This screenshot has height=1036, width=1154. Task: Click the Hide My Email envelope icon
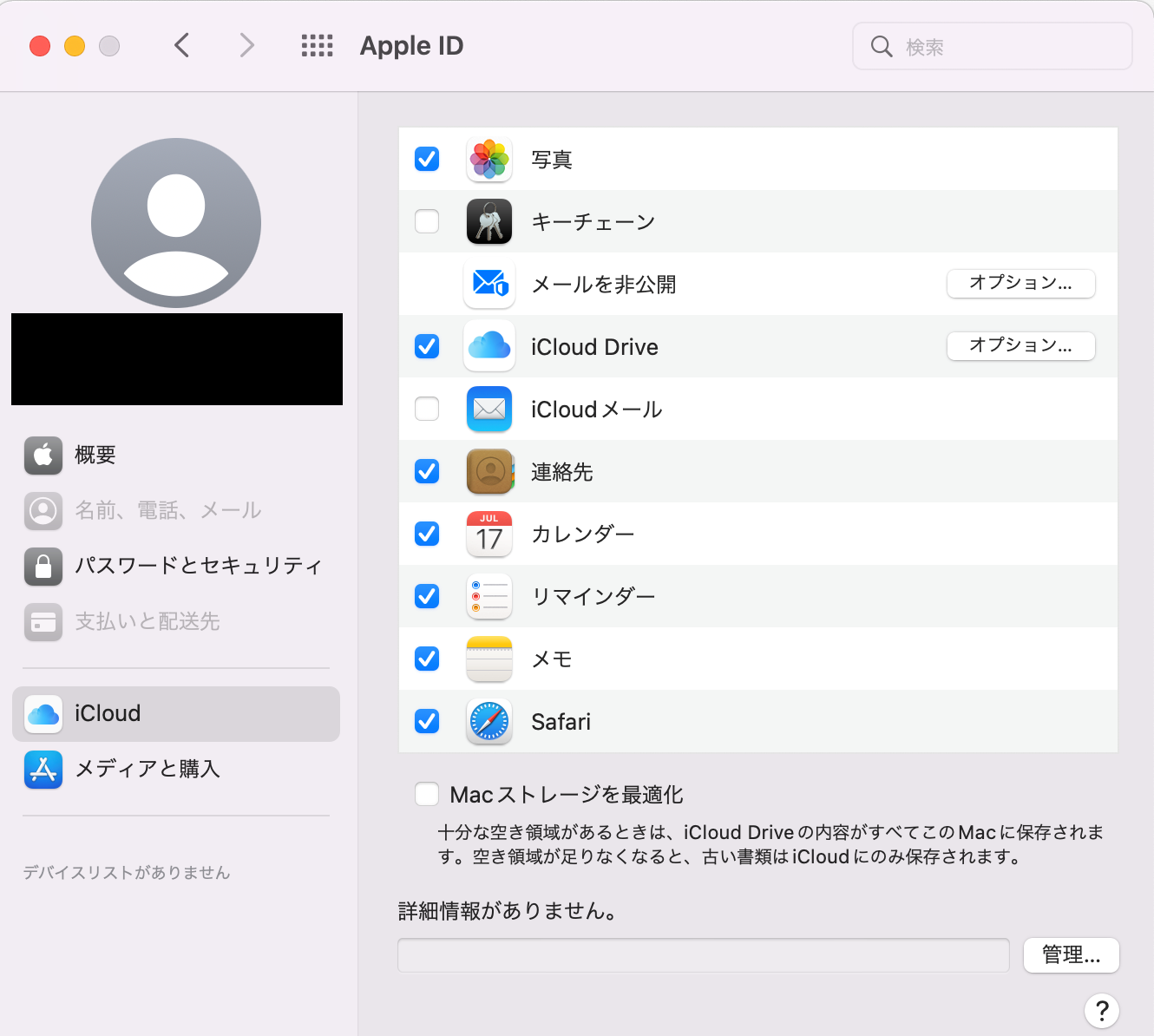(489, 284)
